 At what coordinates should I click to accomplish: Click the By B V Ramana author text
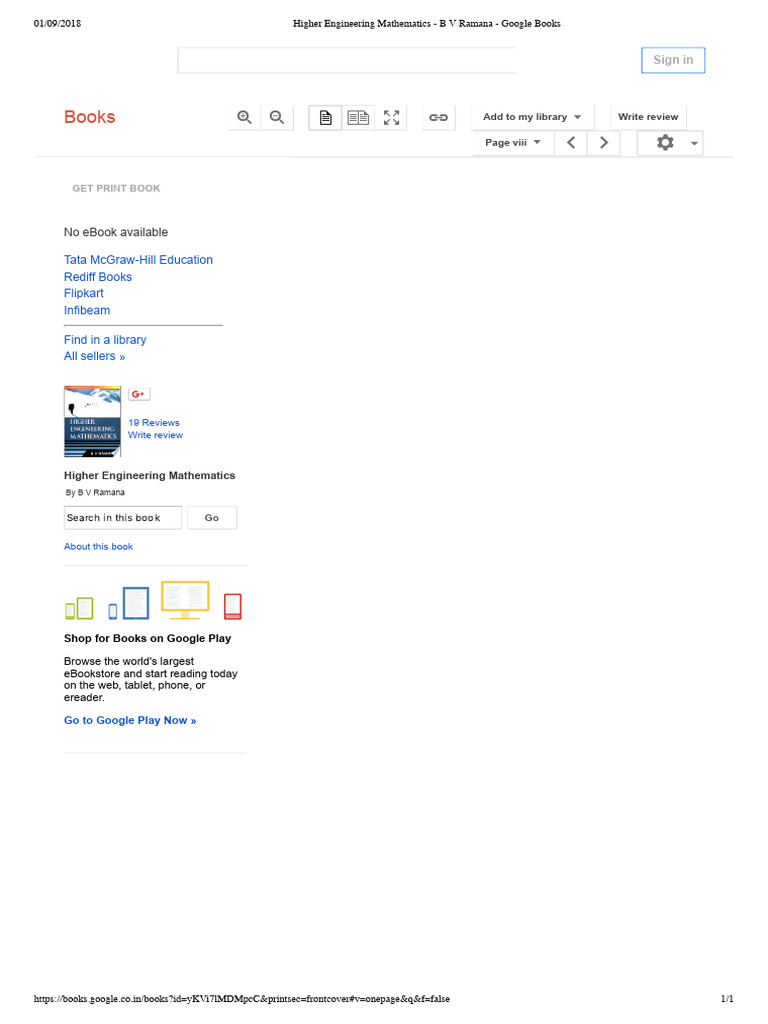tap(95, 492)
